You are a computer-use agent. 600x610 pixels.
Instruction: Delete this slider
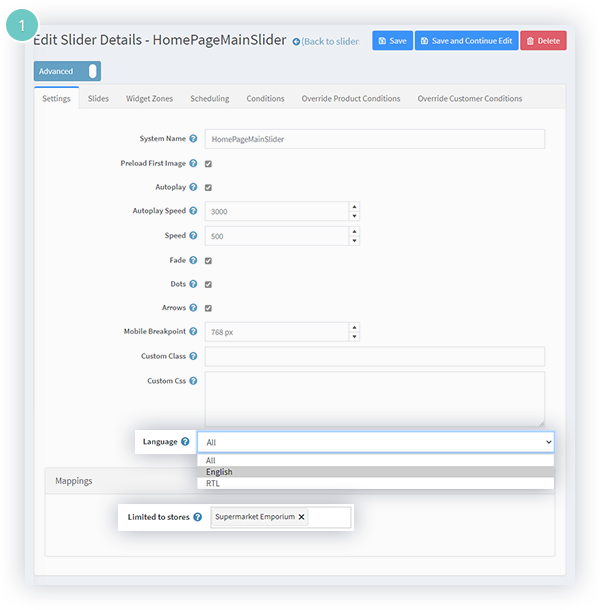tap(543, 40)
